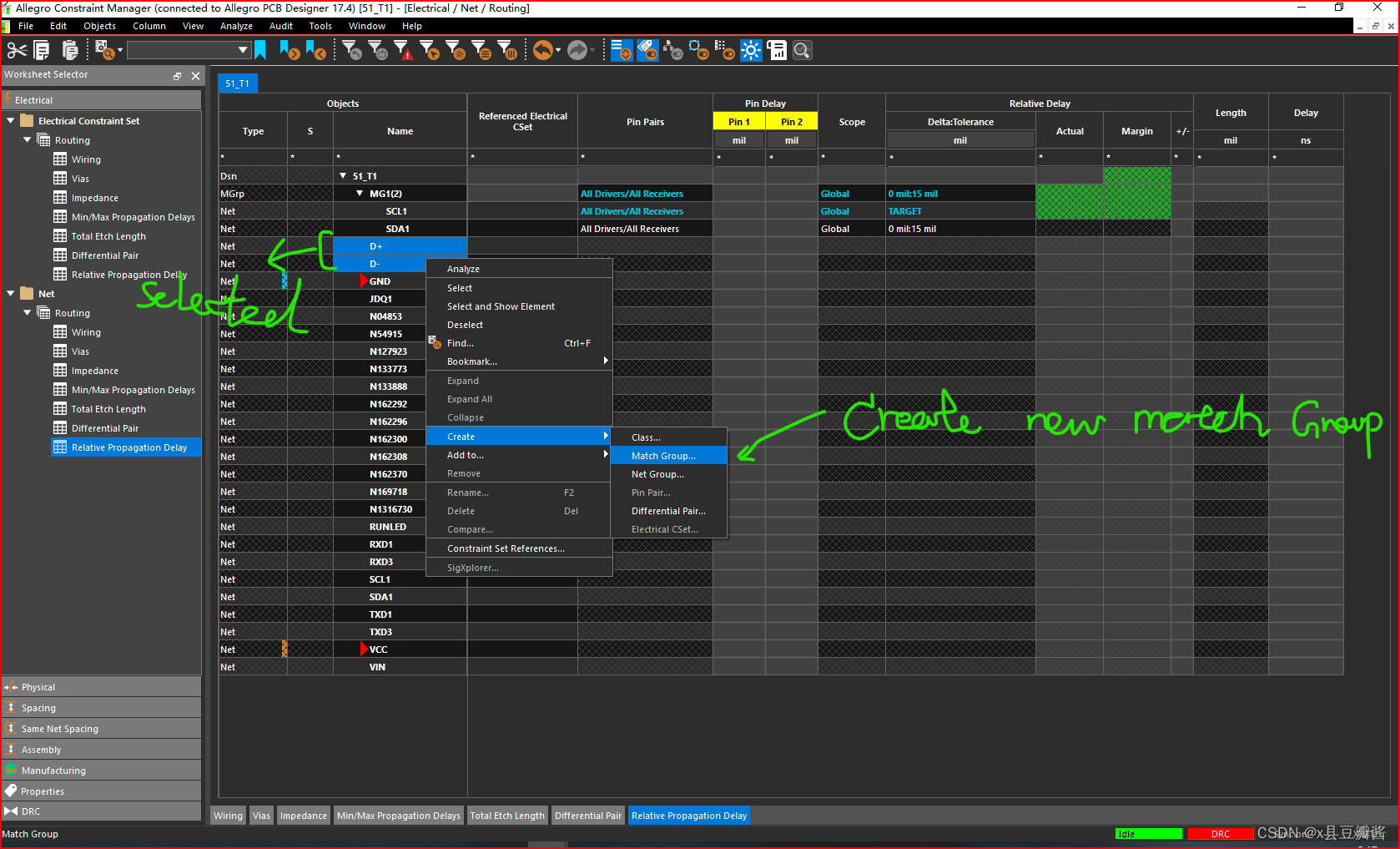
Task: Open the Add to... submenu entry
Action: point(519,455)
